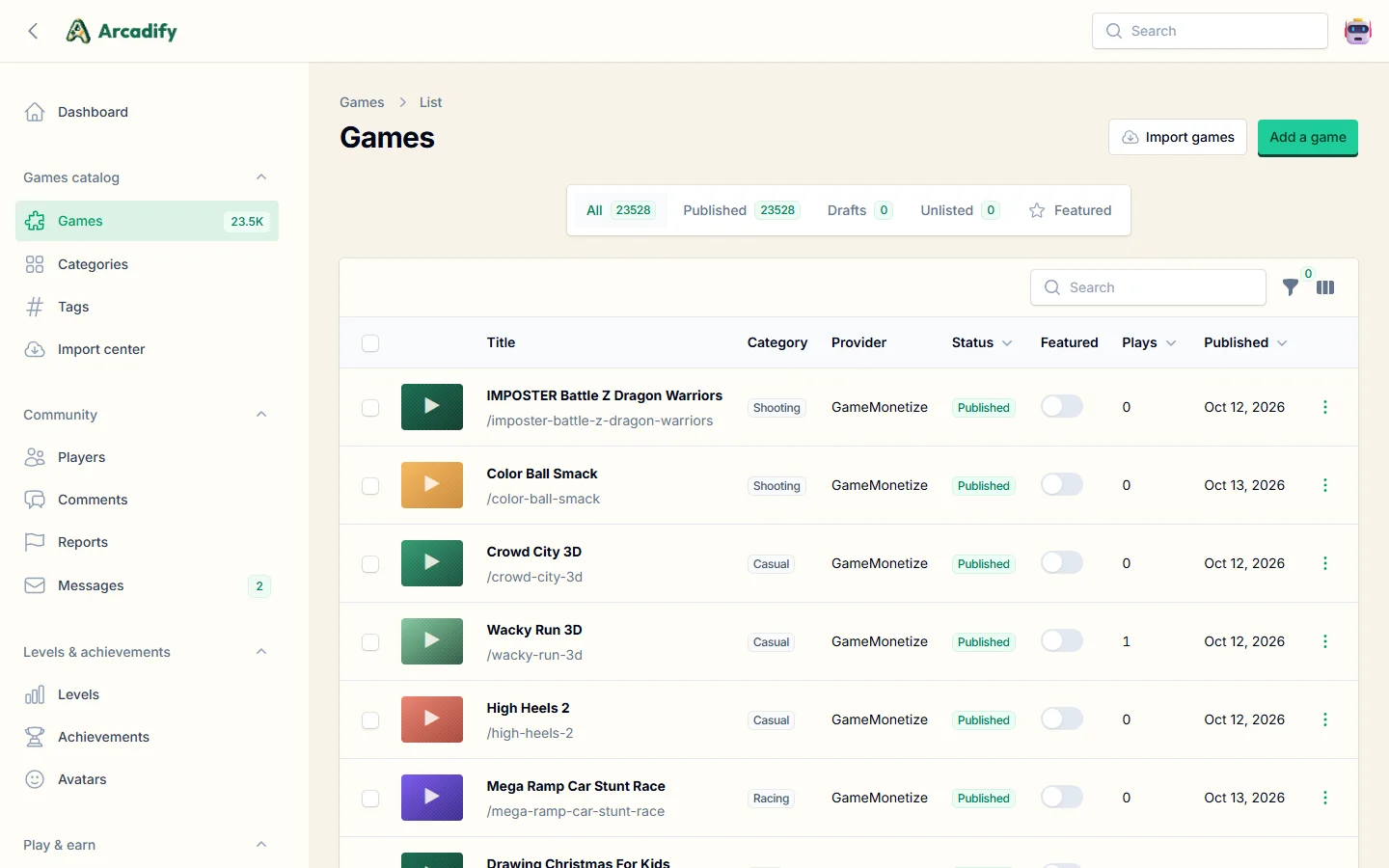Select all games with header checkbox

coord(370,343)
